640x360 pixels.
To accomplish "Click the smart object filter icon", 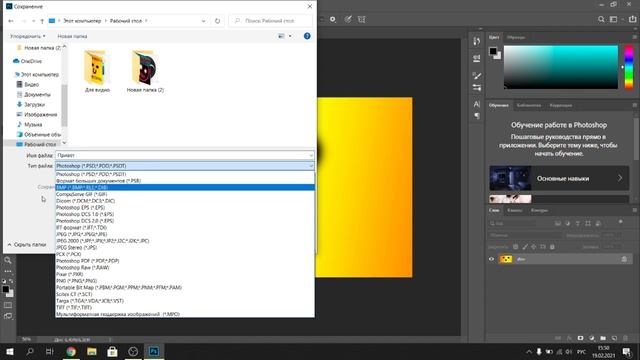I will pyautogui.click(x=598, y=223).
